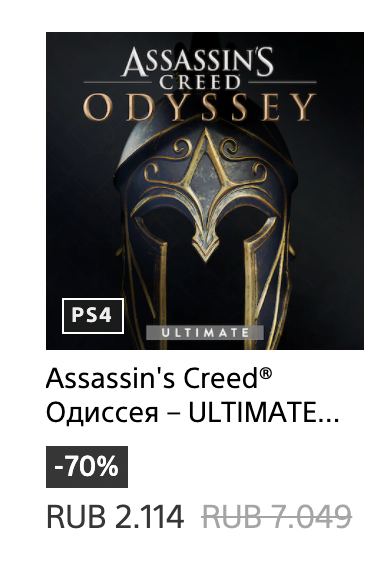Click the truncated title ellipsis

coord(330,420)
